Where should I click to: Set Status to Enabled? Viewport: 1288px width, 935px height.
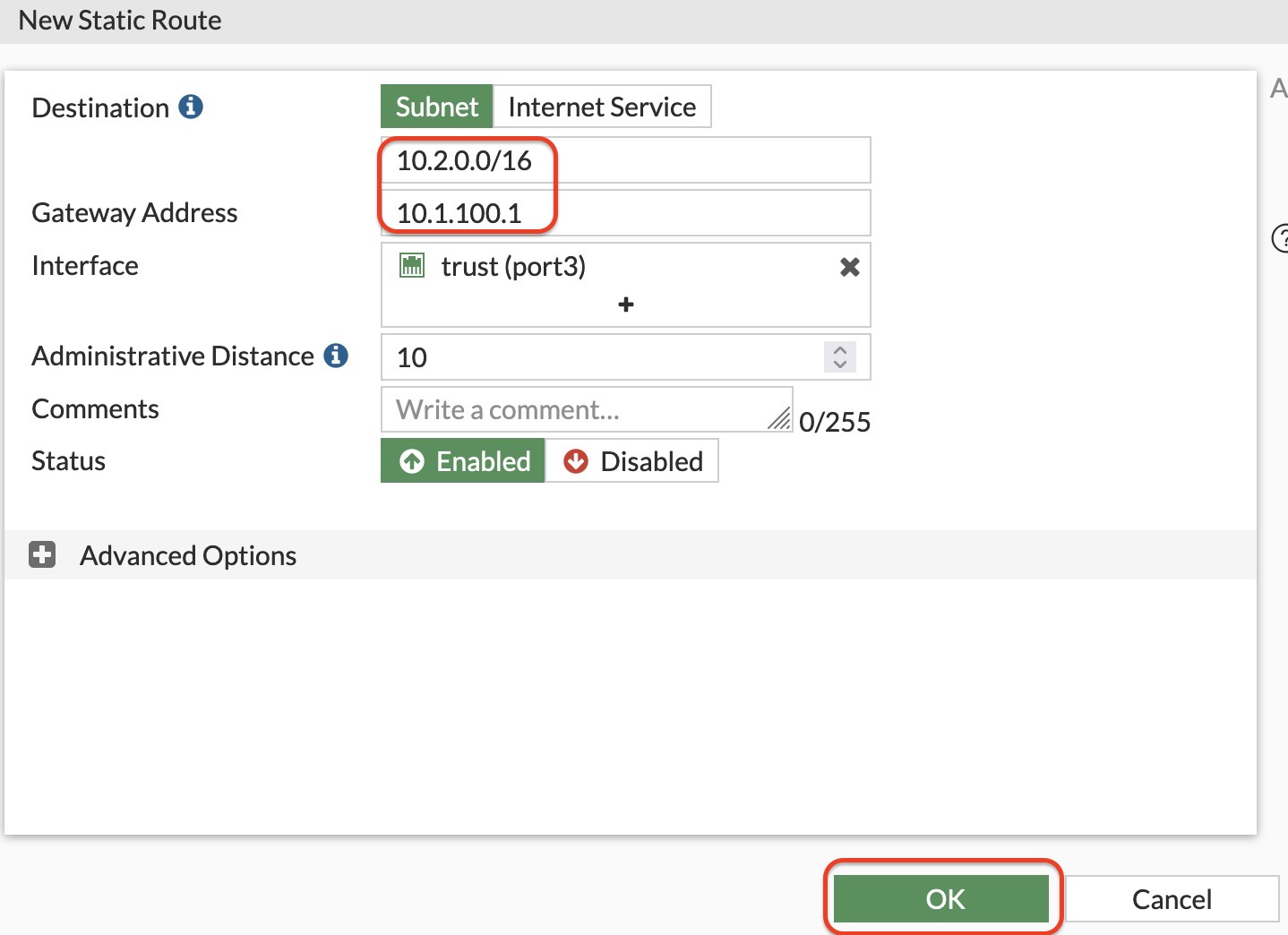463,460
